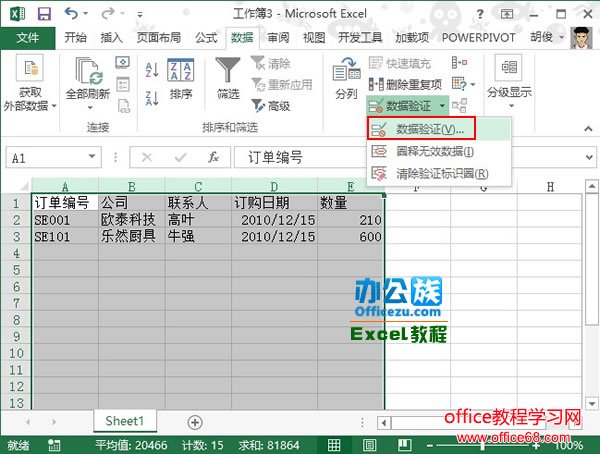
Task: Click the 求和: 81864 status entry
Action: [269, 445]
